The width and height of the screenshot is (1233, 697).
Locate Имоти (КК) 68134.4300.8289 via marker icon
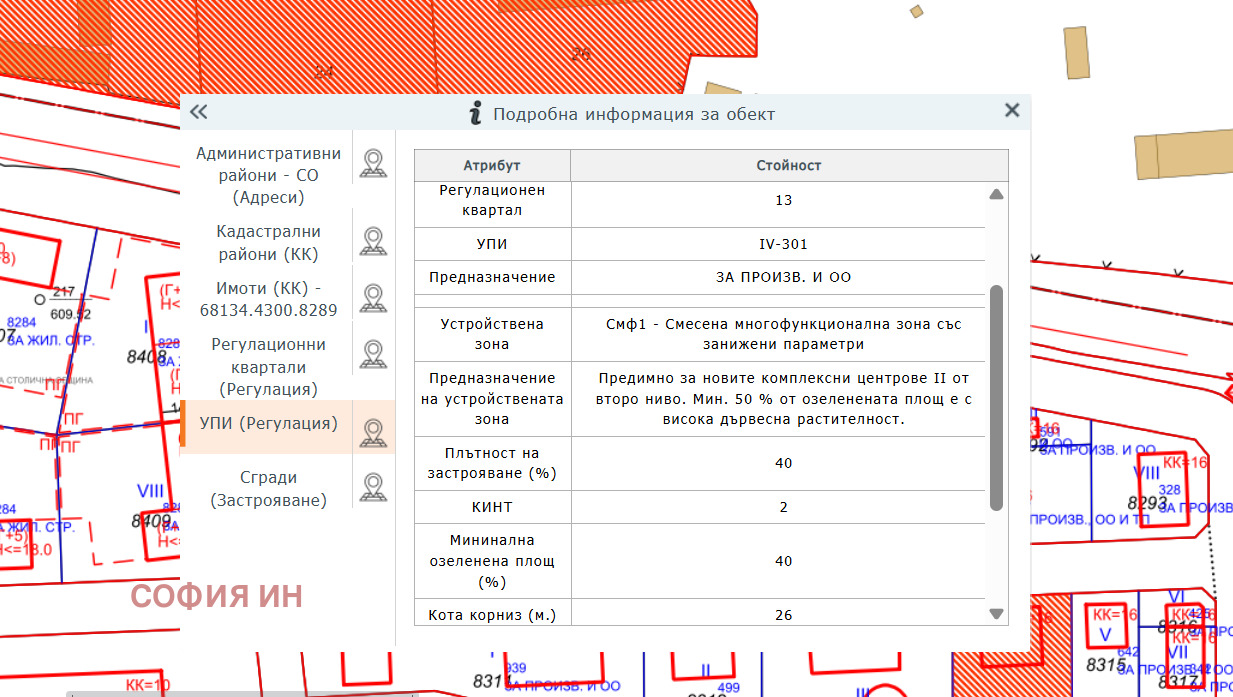pyautogui.click(x=373, y=298)
